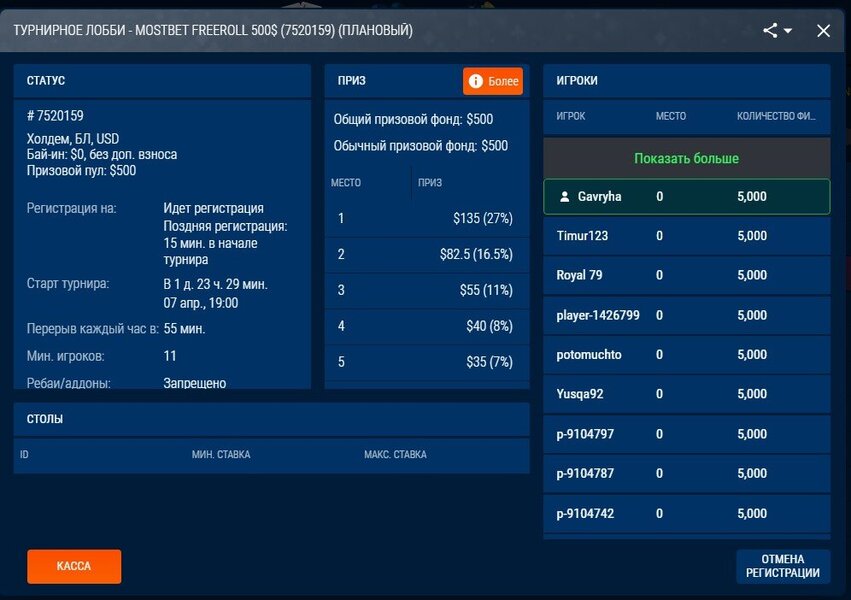The image size is (851, 600).
Task: Close the tournament lobby window
Action: point(823,31)
